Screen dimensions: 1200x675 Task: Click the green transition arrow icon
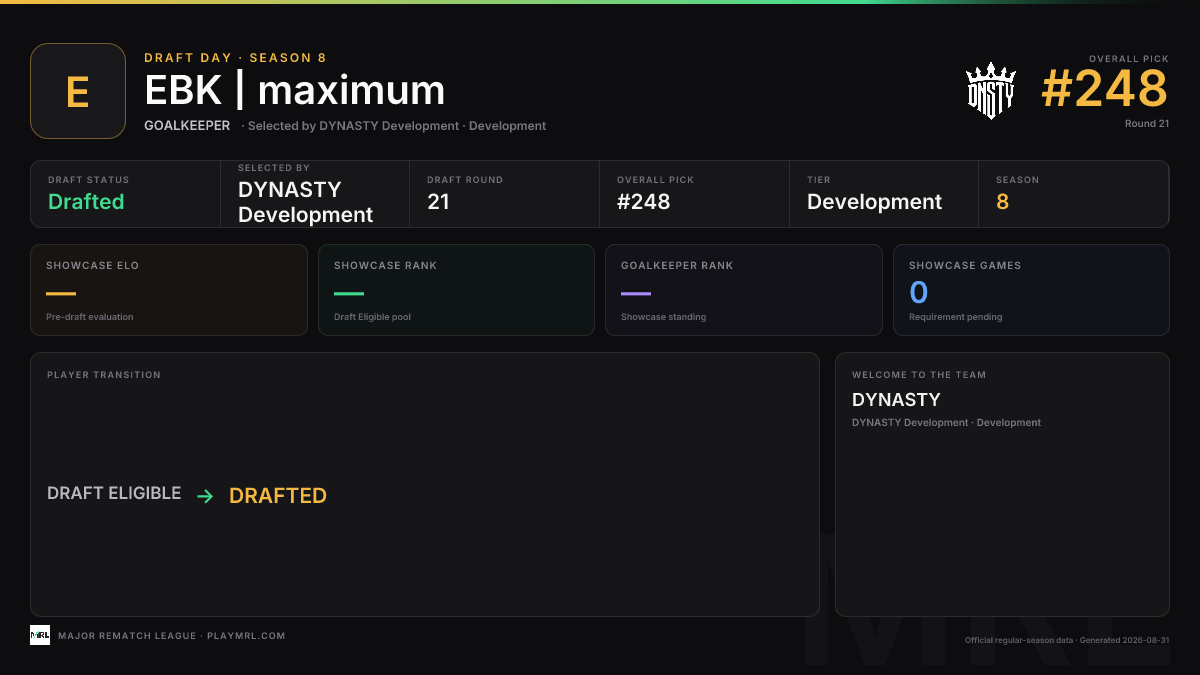[x=205, y=496]
